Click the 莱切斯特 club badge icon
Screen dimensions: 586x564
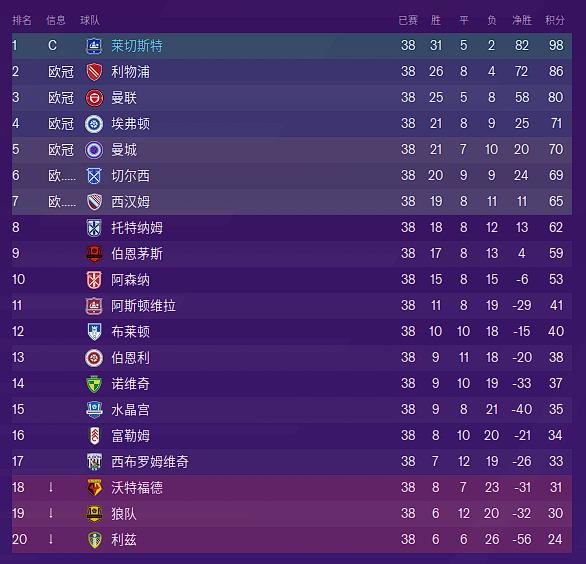[94, 46]
